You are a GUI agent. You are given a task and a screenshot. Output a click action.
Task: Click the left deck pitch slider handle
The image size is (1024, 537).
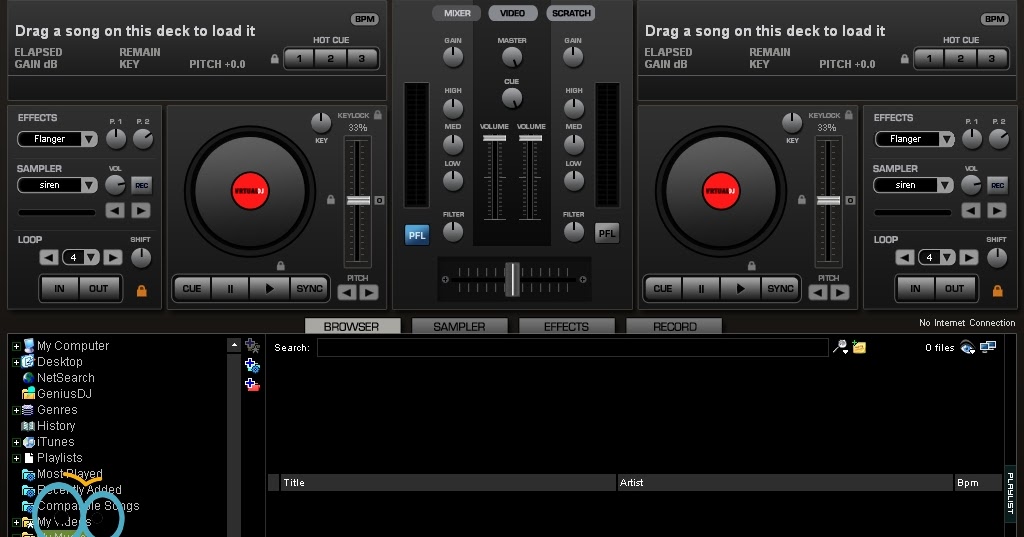pos(358,201)
